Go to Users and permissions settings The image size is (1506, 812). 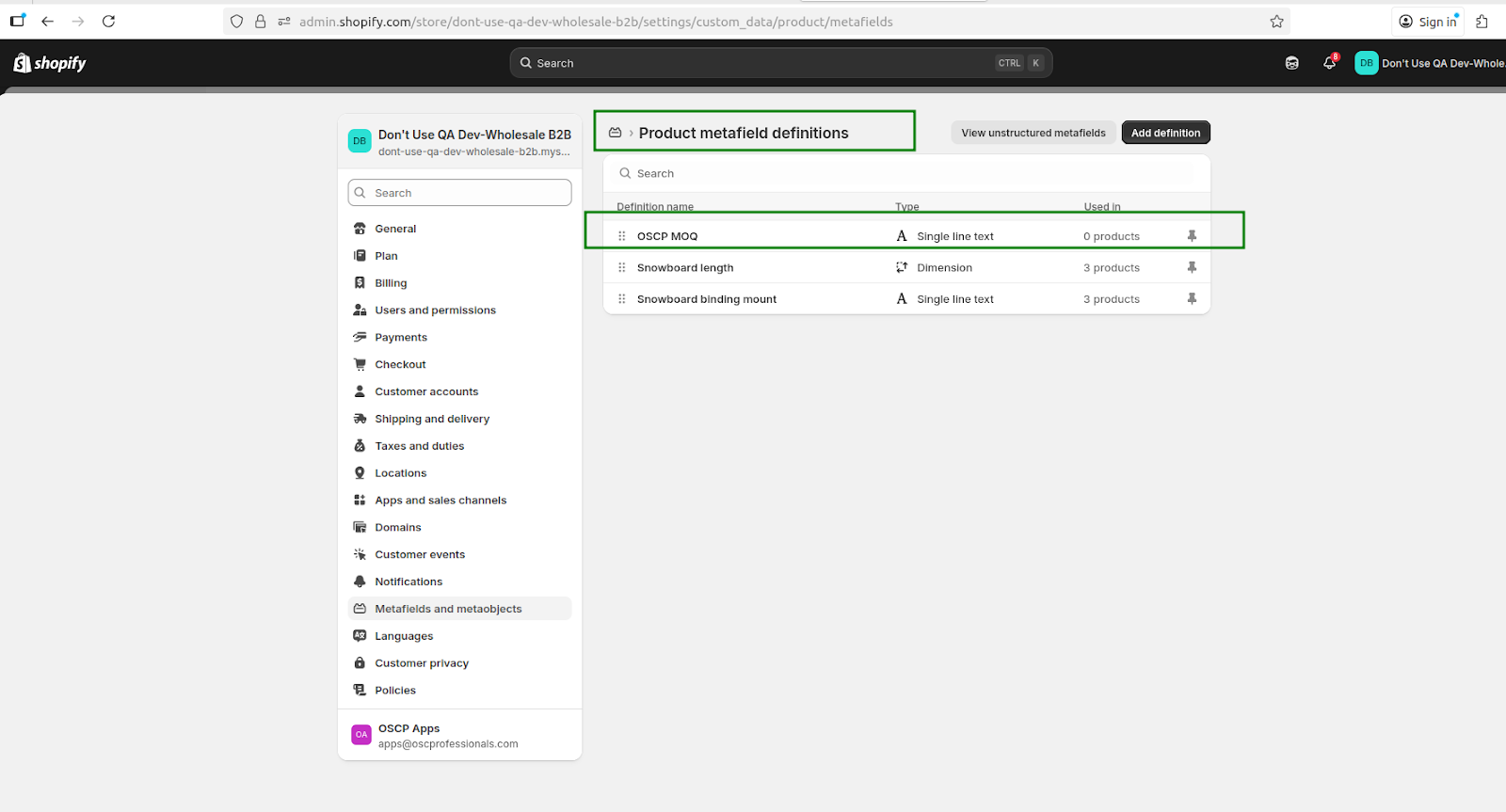[x=435, y=310]
